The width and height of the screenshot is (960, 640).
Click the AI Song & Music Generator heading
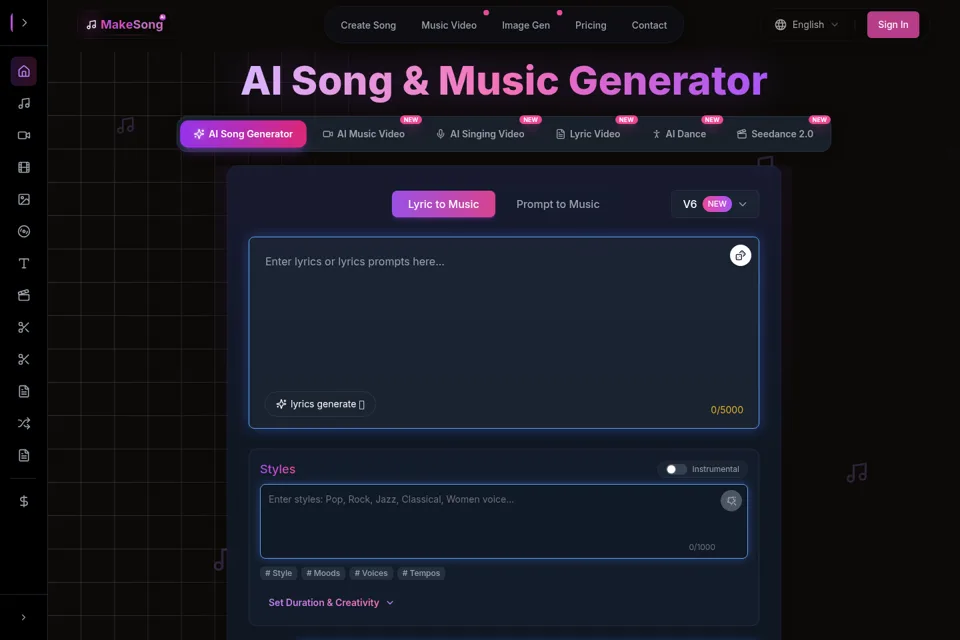504,80
